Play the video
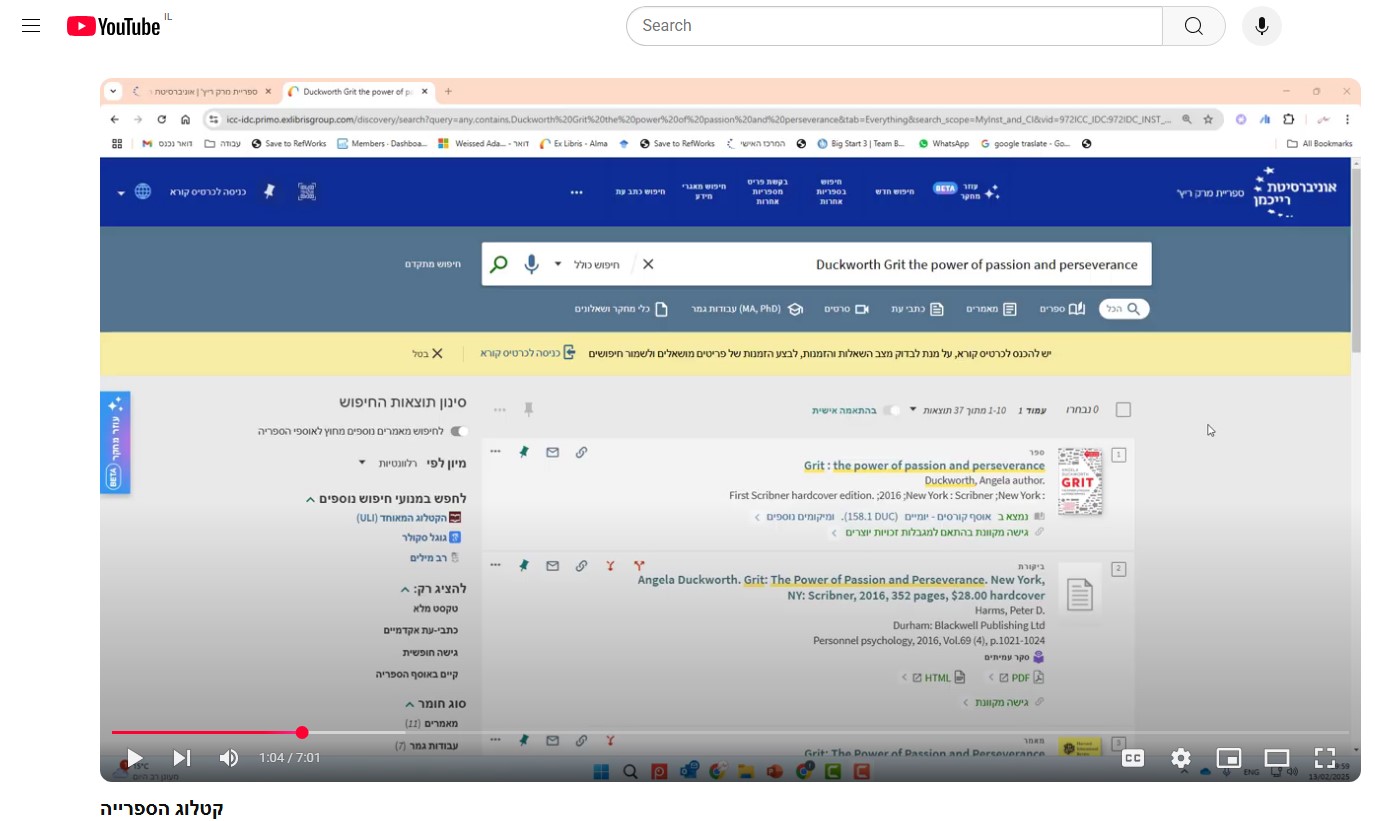This screenshot has width=1375, height=821. point(135,758)
